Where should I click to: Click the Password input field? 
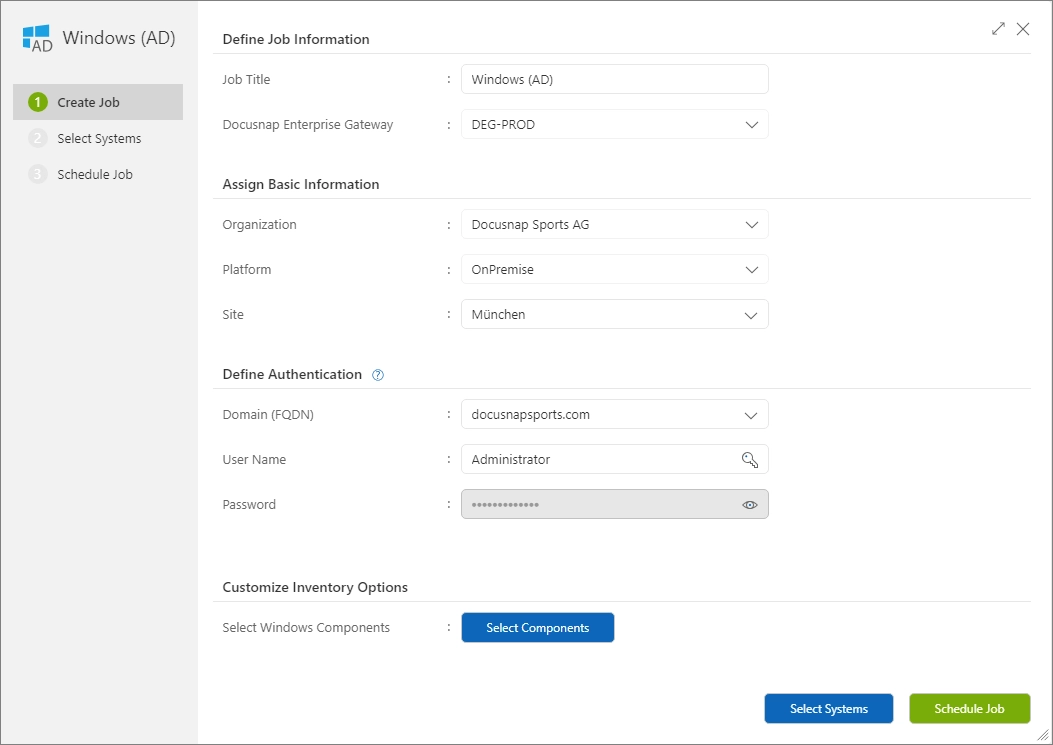[614, 505]
